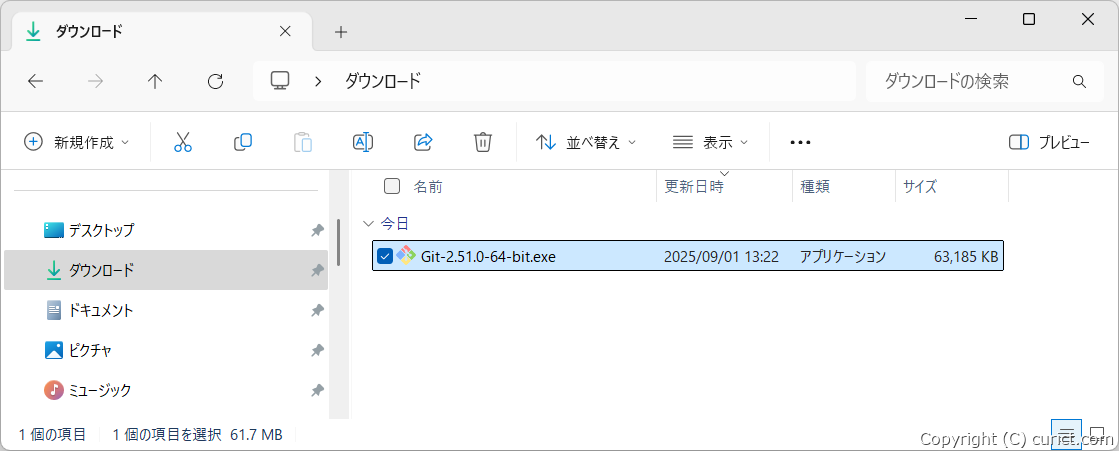
Task: Click the Share icon in toolbar
Action: coord(423,142)
